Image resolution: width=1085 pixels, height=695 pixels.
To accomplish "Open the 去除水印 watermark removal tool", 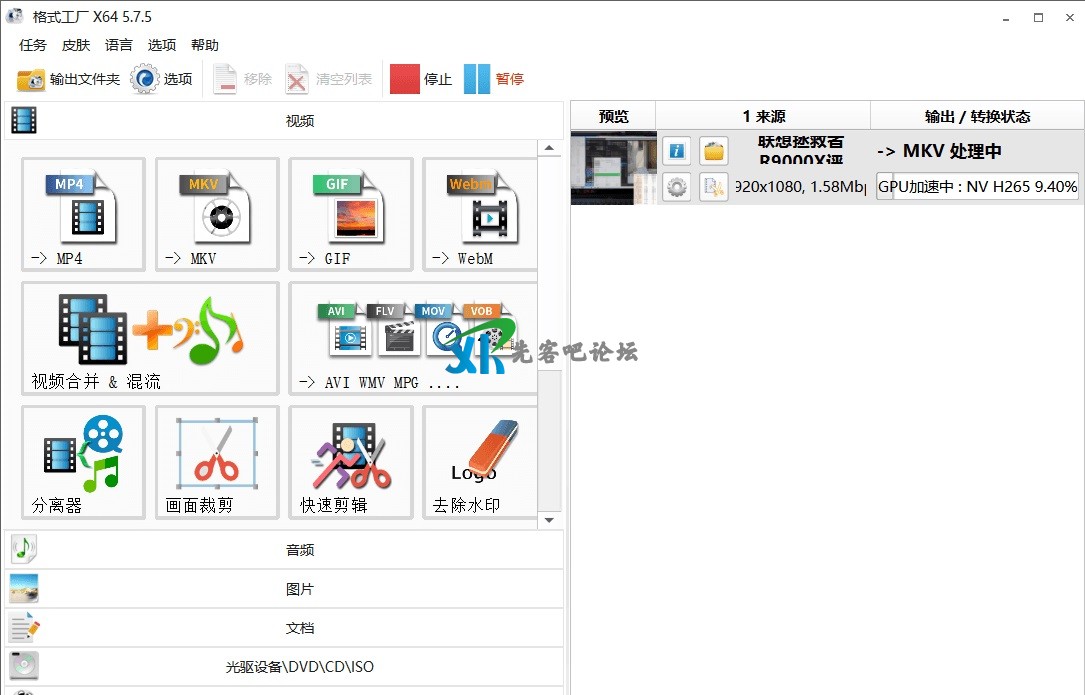I will (x=480, y=462).
